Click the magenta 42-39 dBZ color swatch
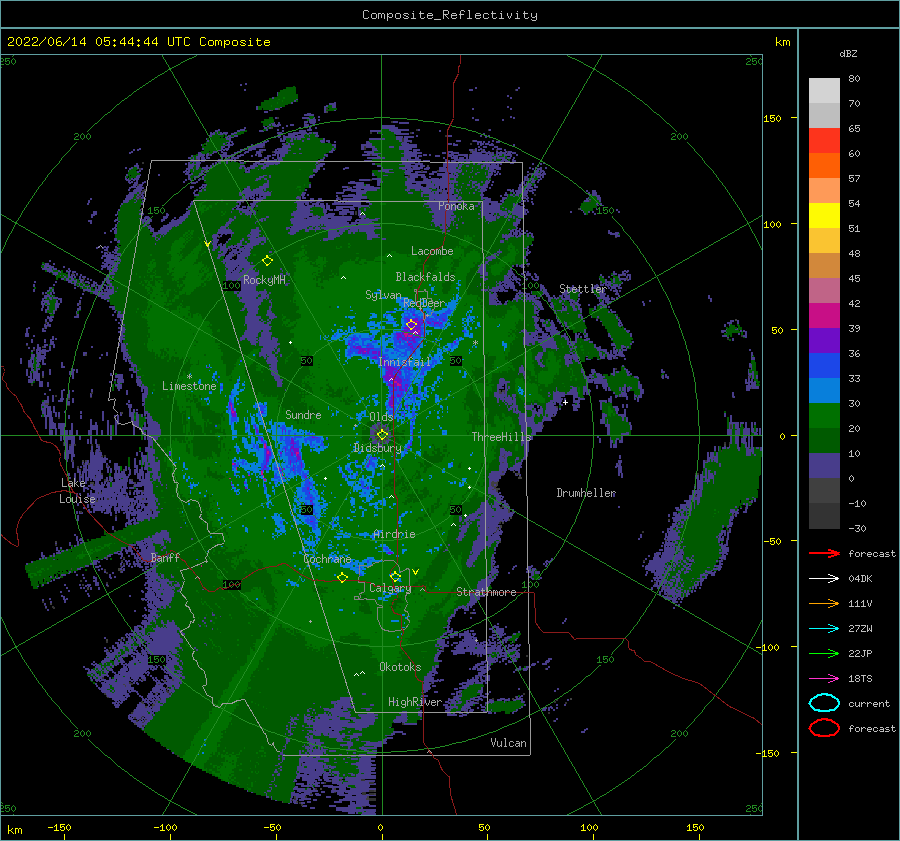Viewport: 900px width, 841px height. [x=824, y=316]
